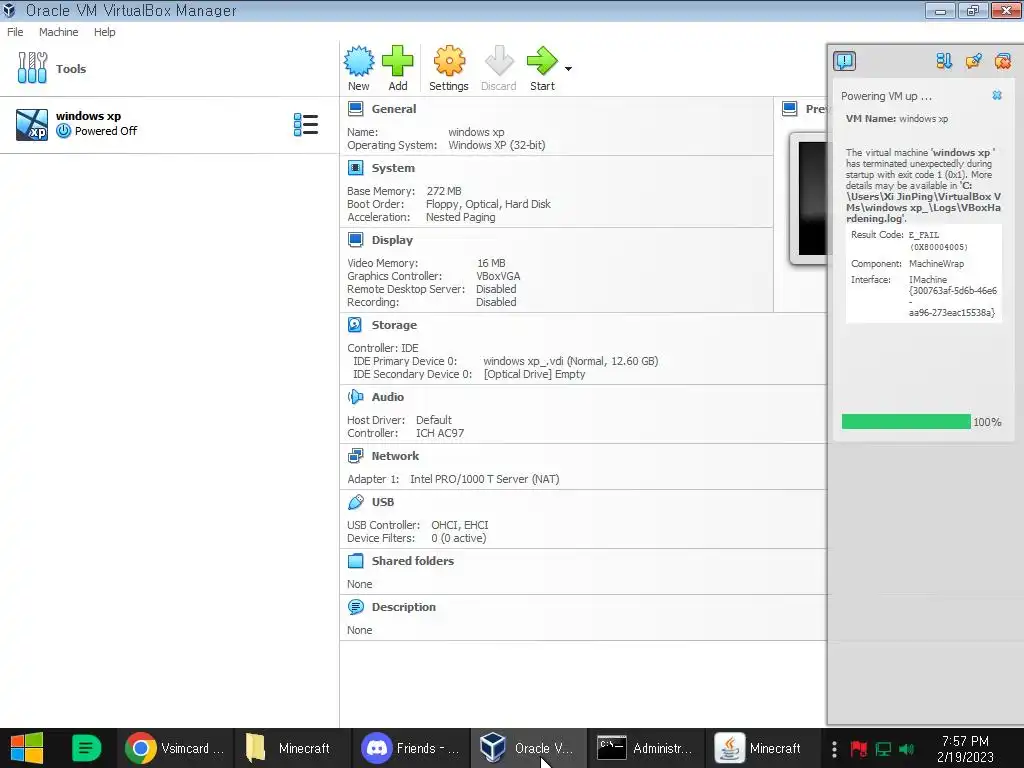Open the Description heading link
Screen dimensions: 1024x768
(404, 607)
